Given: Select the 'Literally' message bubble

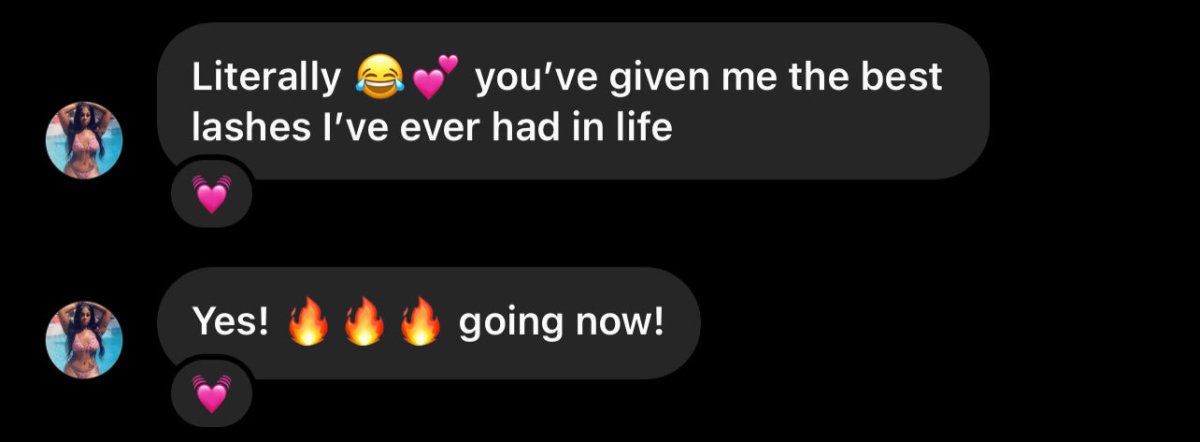Looking at the screenshot, I should tap(573, 101).
